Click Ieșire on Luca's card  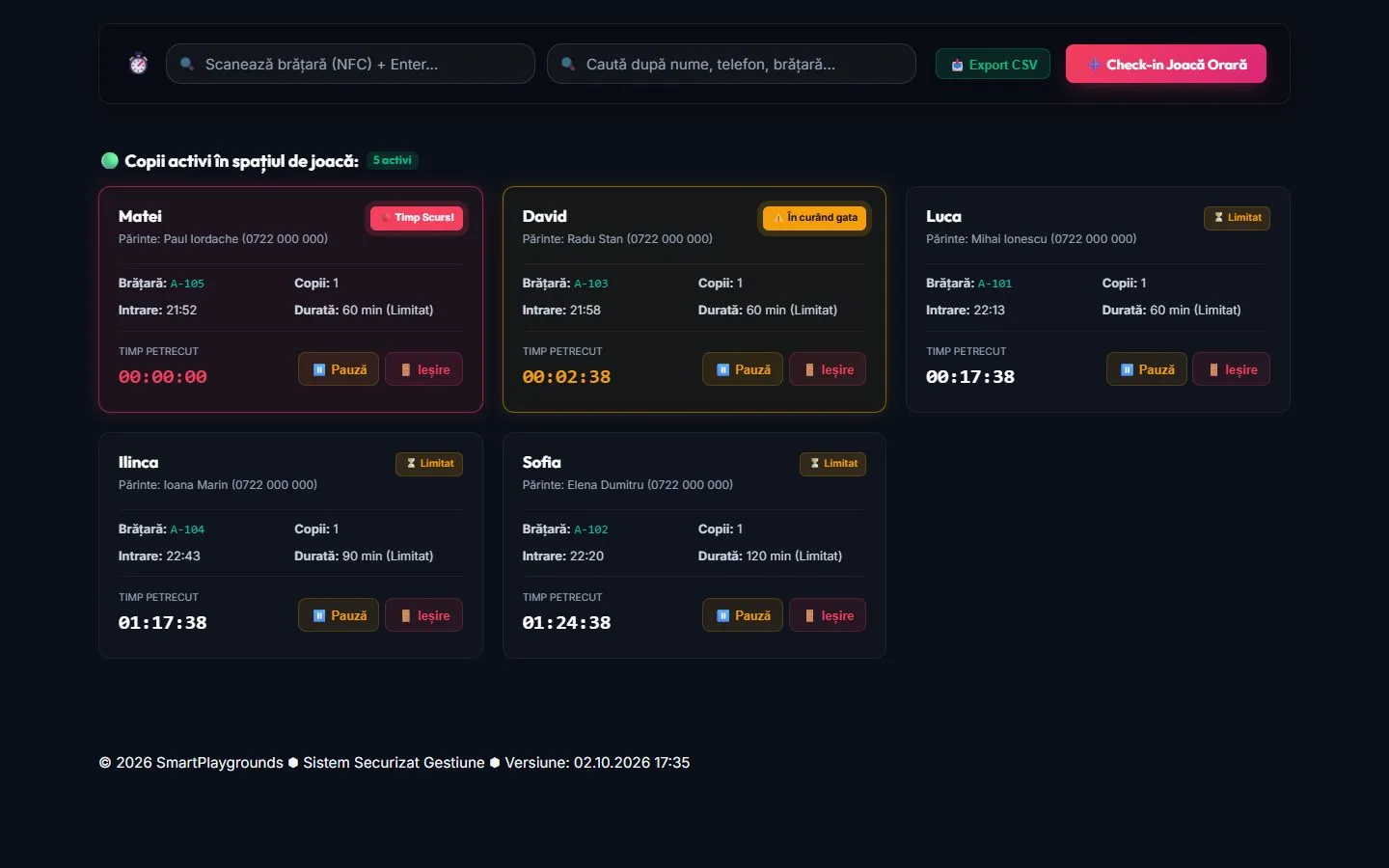click(1232, 369)
